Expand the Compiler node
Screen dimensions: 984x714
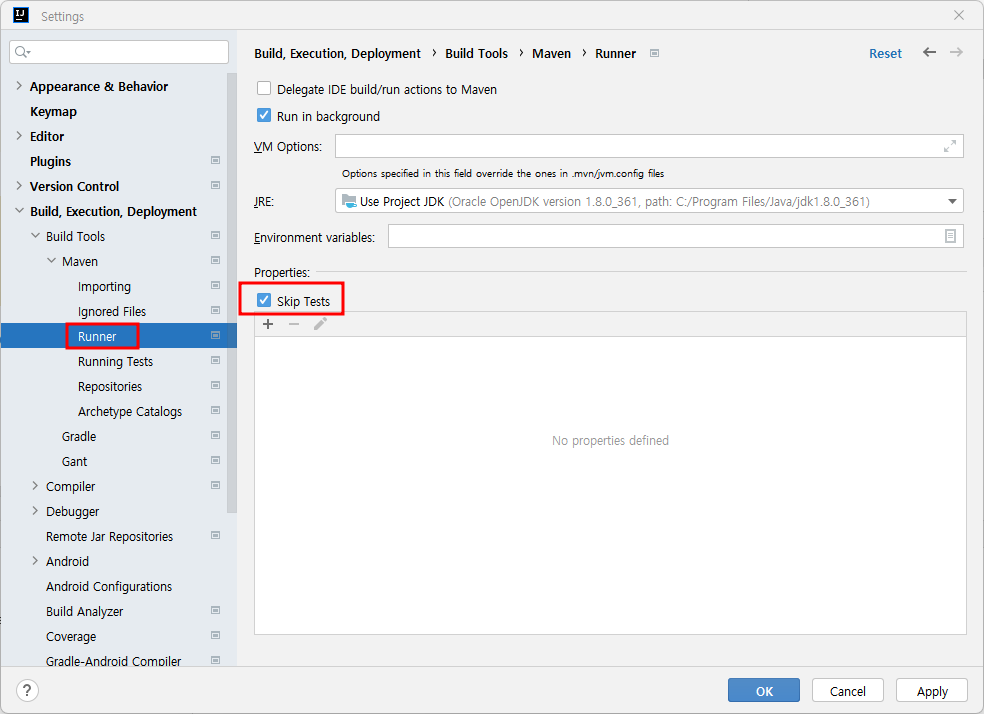pos(35,486)
